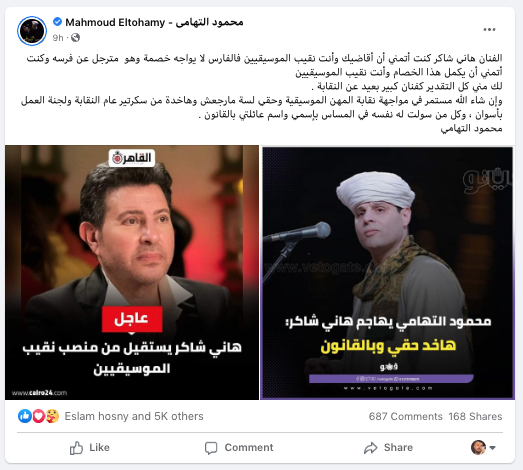Click the globe public-audience icon
523x470 pixels.
pos(76,38)
